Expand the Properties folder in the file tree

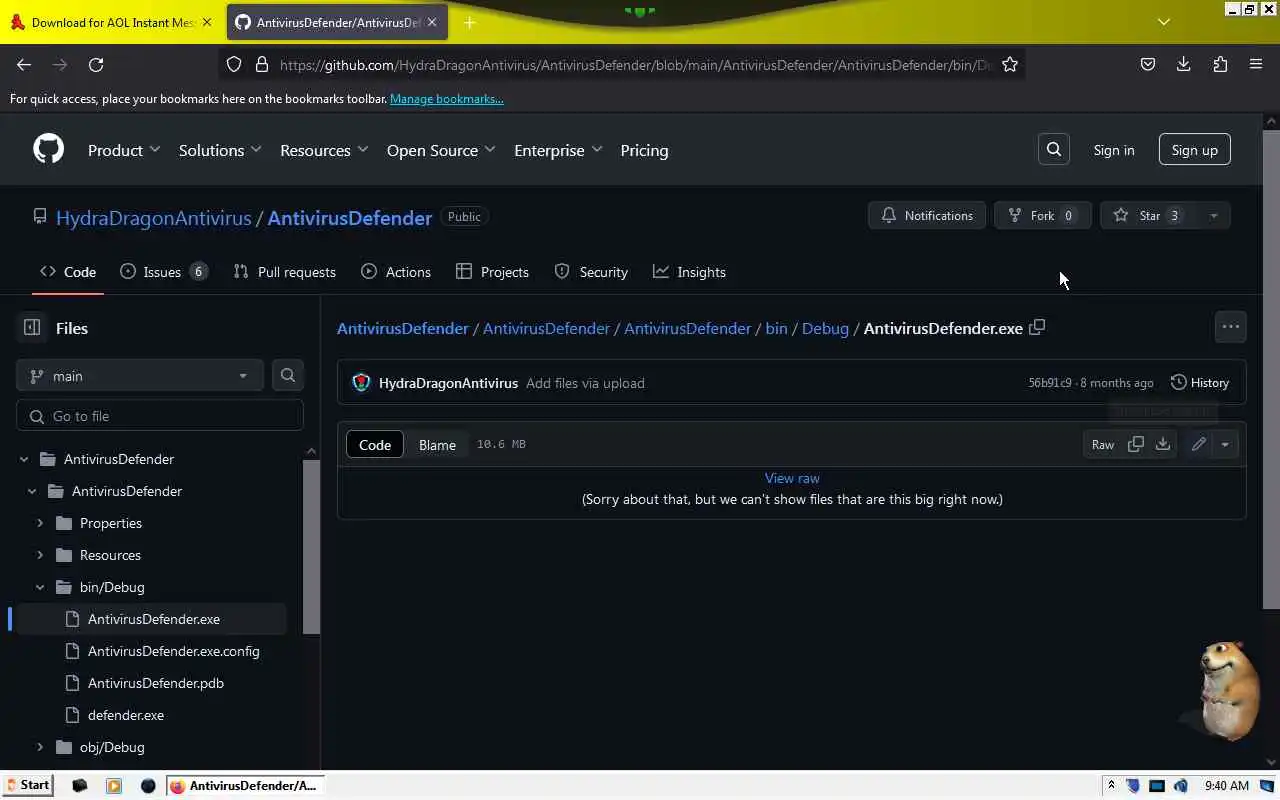(x=40, y=523)
